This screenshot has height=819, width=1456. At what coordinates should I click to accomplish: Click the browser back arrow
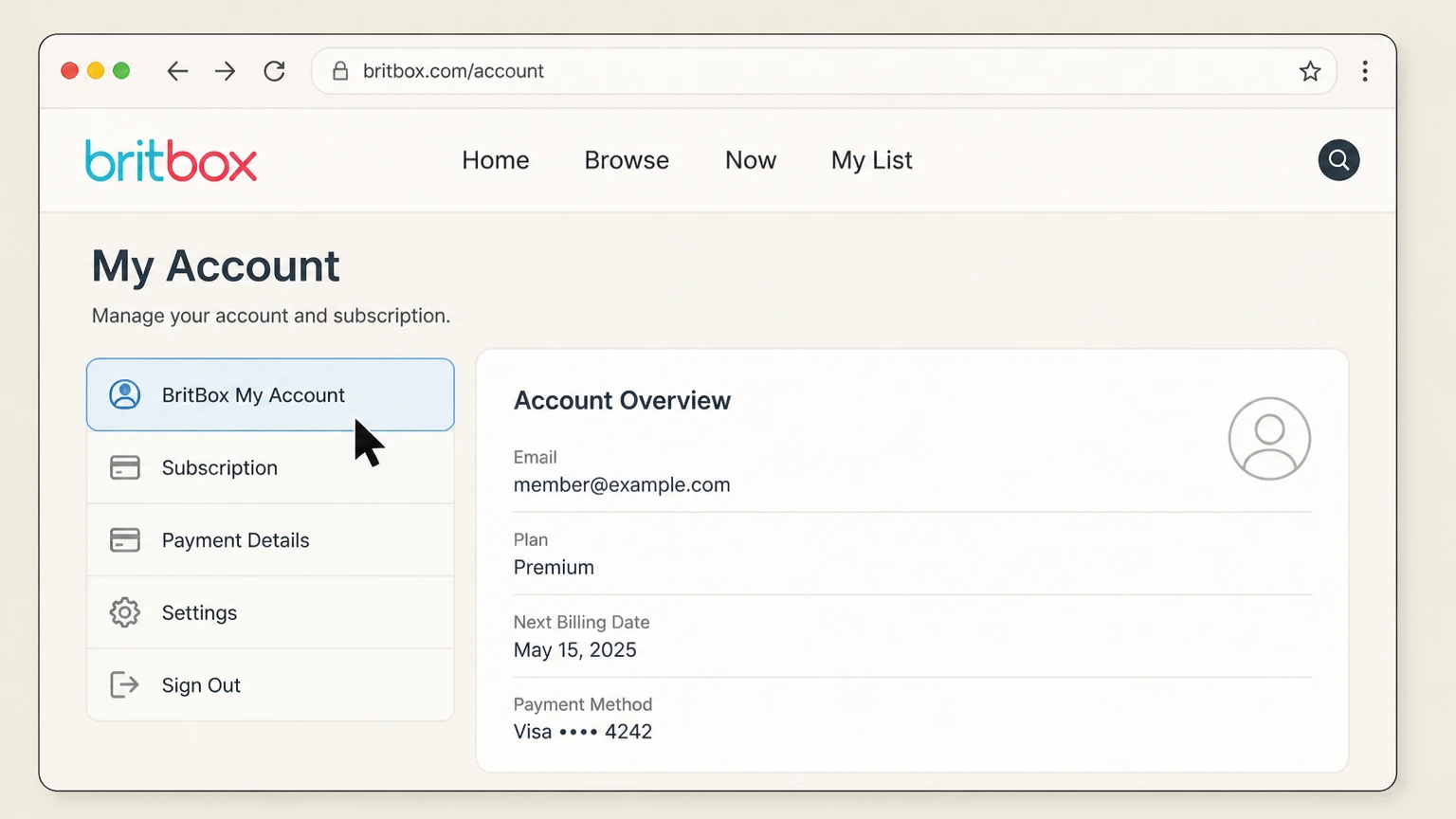tap(177, 71)
